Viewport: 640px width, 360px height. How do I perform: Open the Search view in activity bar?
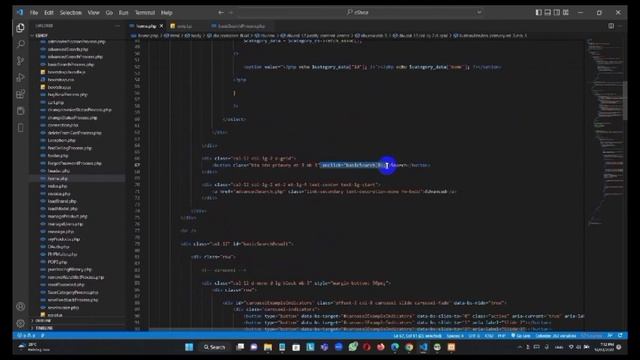point(20,44)
